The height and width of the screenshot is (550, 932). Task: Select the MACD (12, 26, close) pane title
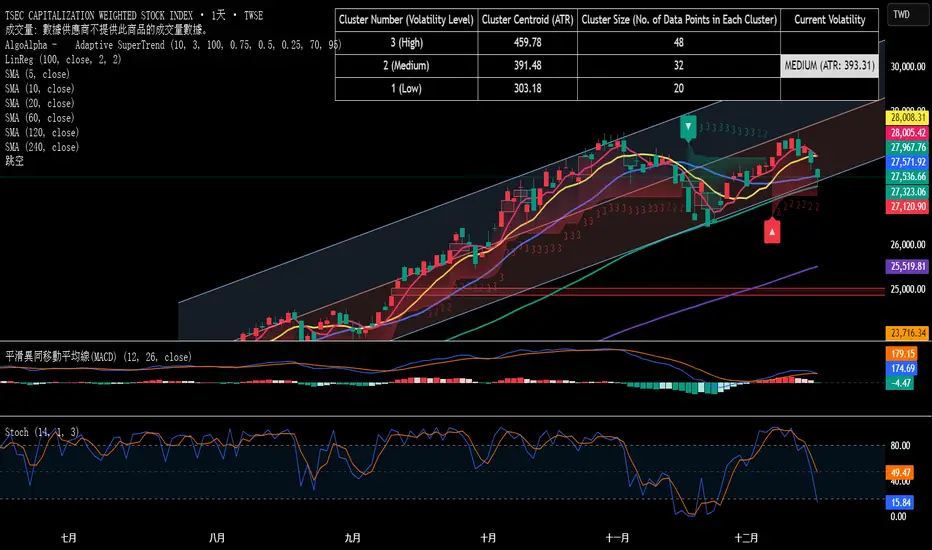coord(112,356)
